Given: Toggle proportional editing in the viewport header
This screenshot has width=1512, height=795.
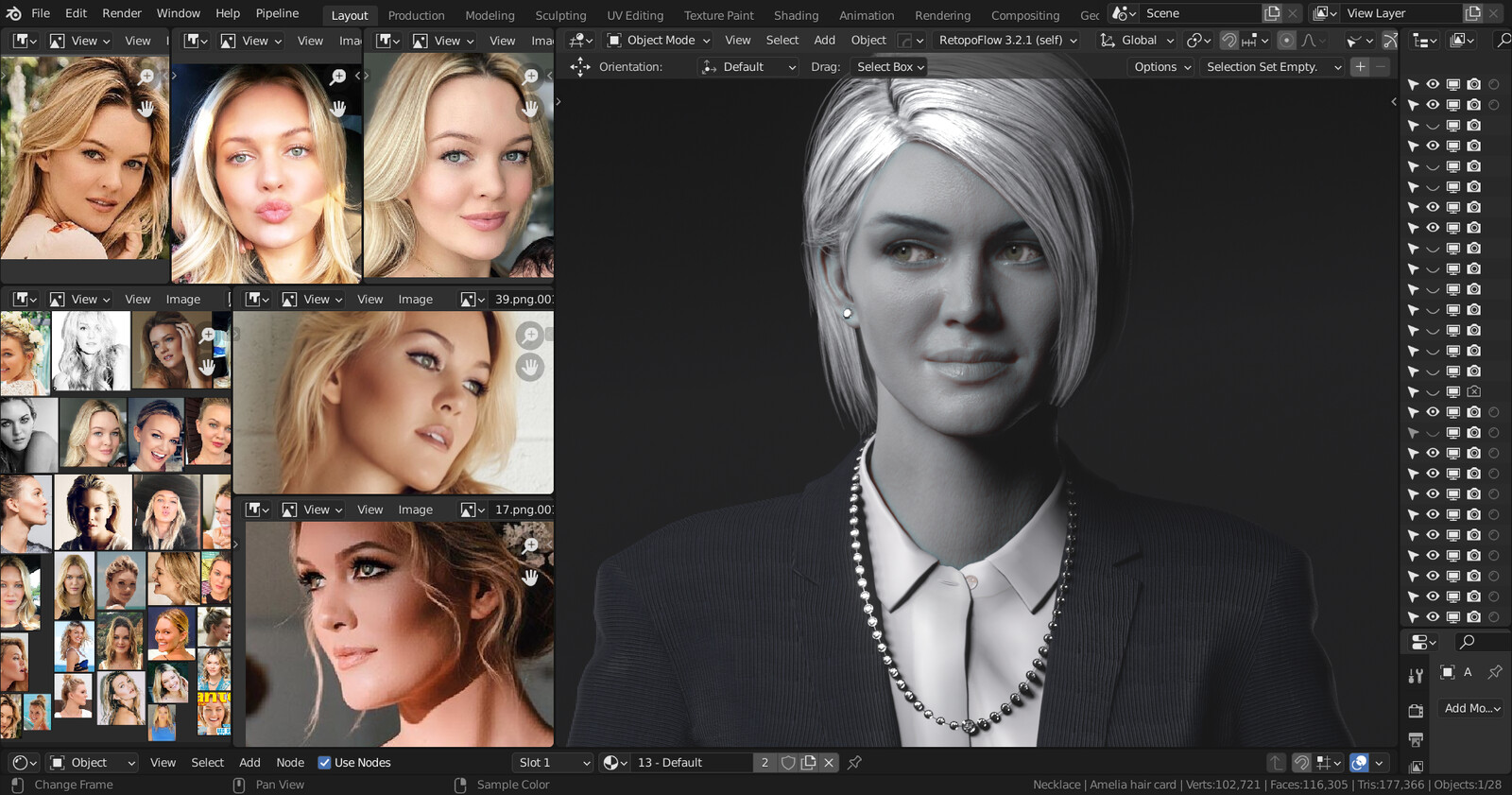Looking at the screenshot, I should pos(1286,41).
